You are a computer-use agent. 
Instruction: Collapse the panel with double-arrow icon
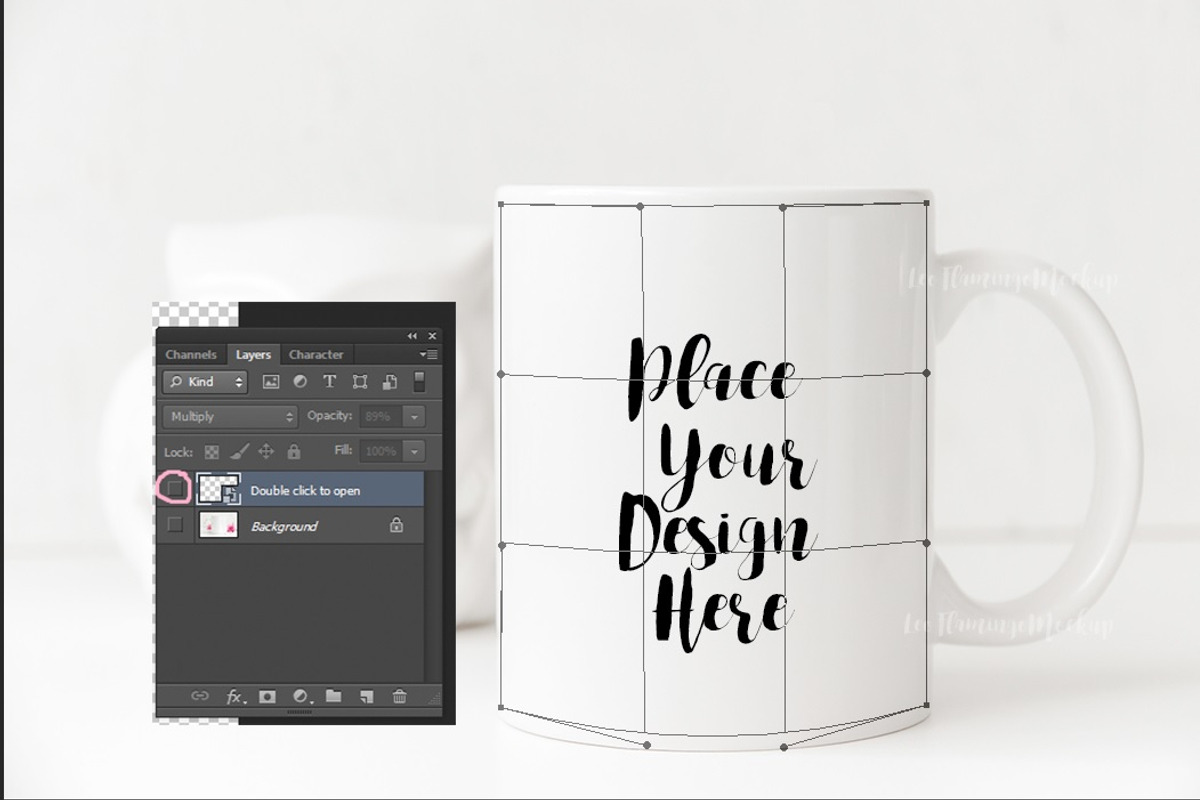coord(412,336)
